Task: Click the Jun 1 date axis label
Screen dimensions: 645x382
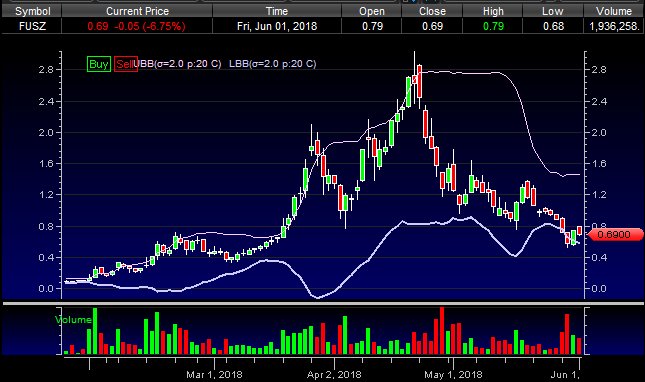Action: (565, 375)
